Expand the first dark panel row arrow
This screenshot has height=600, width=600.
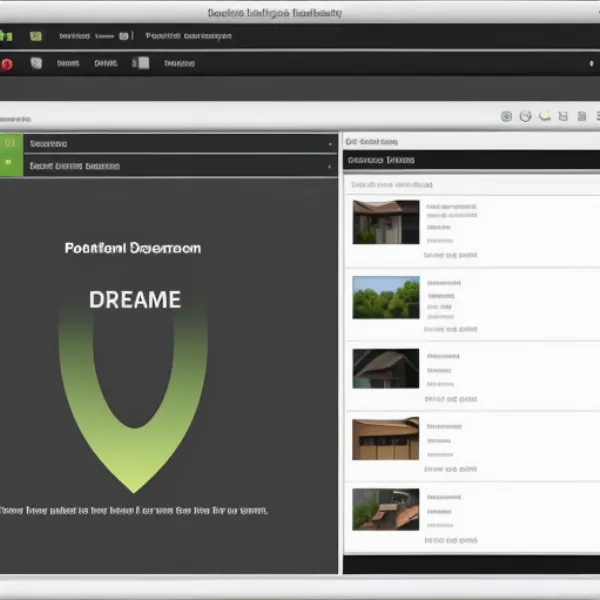pos(330,144)
